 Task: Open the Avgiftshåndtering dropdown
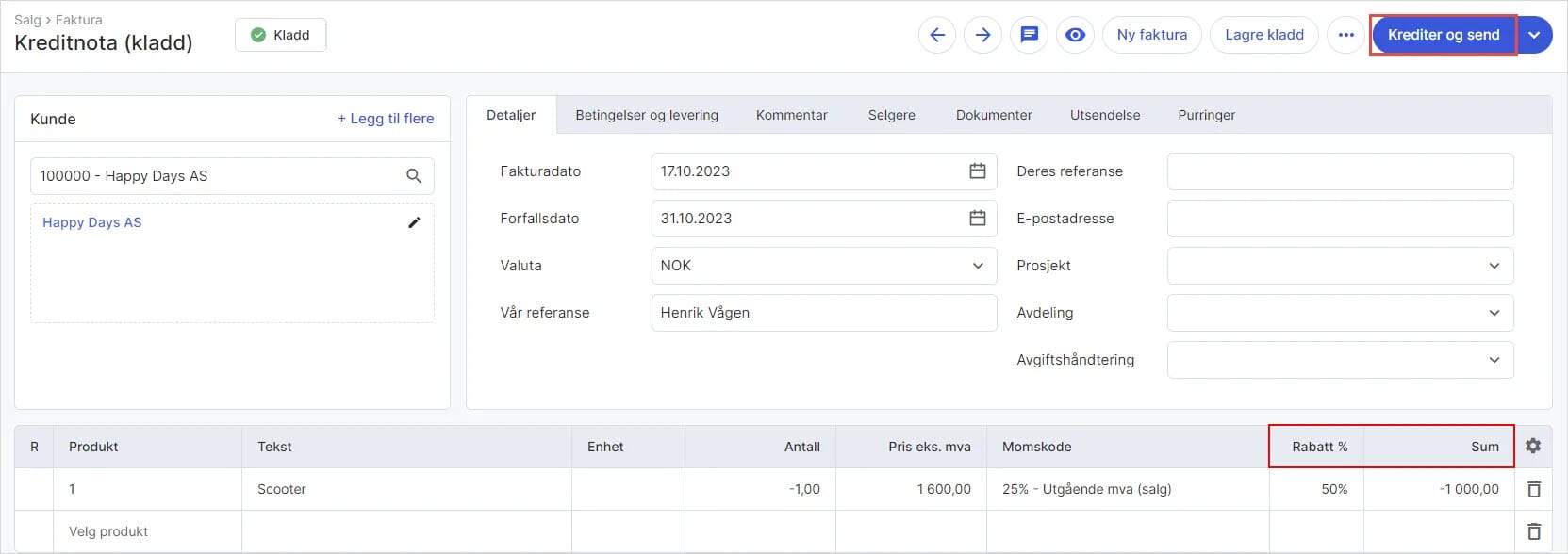click(1494, 360)
